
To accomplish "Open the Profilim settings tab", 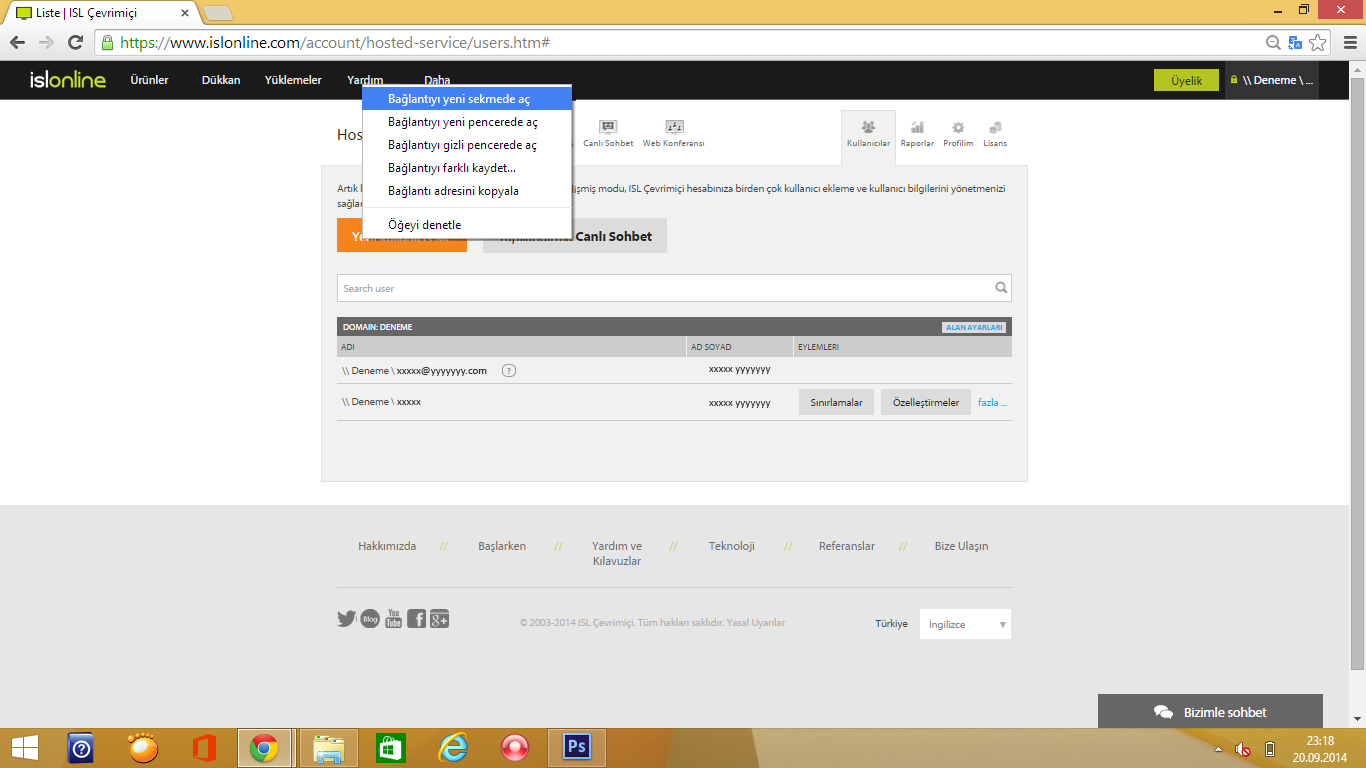I will [x=958, y=134].
